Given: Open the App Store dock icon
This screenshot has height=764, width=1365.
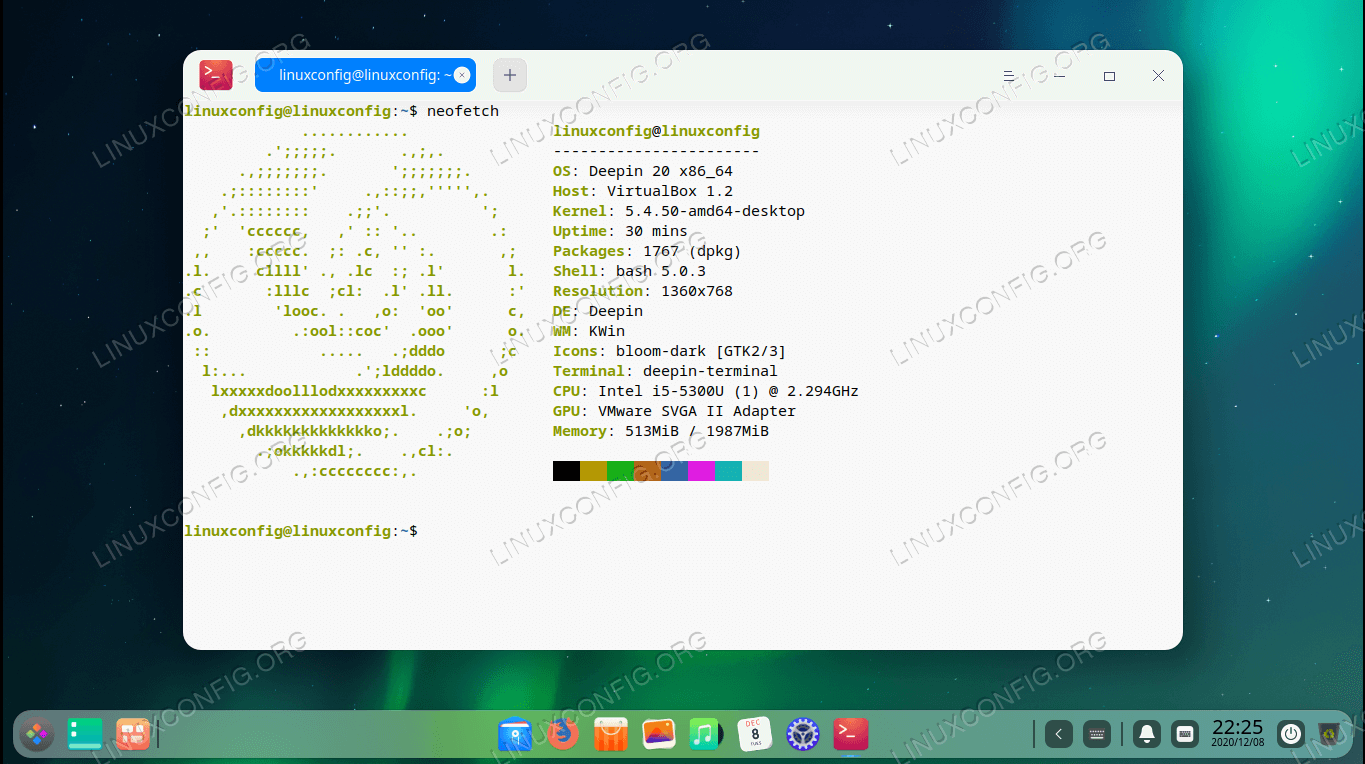Looking at the screenshot, I should pyautogui.click(x=611, y=735).
